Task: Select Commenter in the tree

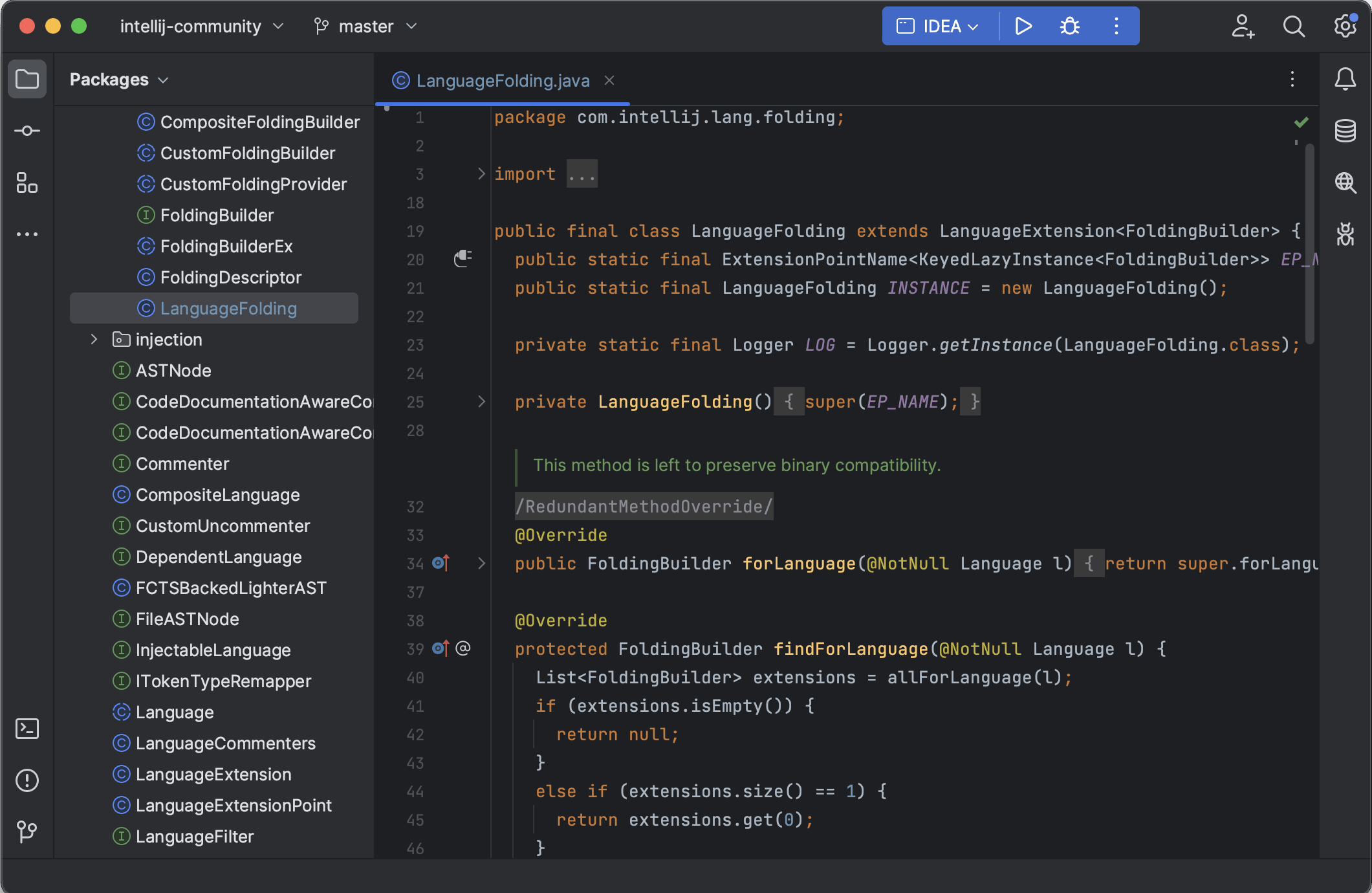Action: coord(182,463)
